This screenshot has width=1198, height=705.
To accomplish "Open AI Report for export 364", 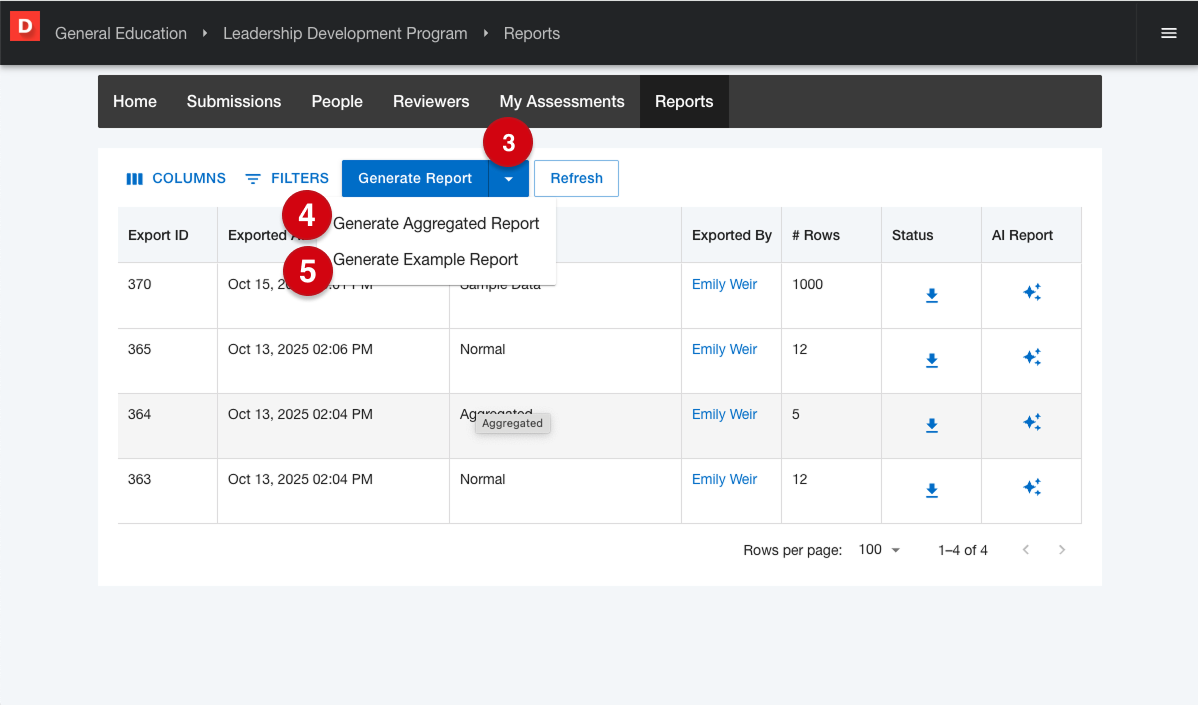I will click(1031, 422).
